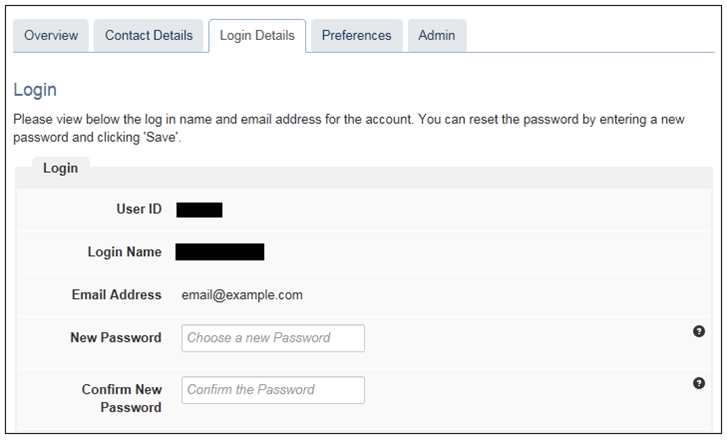Click the bold Login fieldset legend
Image resolution: width=727 pixels, height=440 pixels.
tap(60, 168)
